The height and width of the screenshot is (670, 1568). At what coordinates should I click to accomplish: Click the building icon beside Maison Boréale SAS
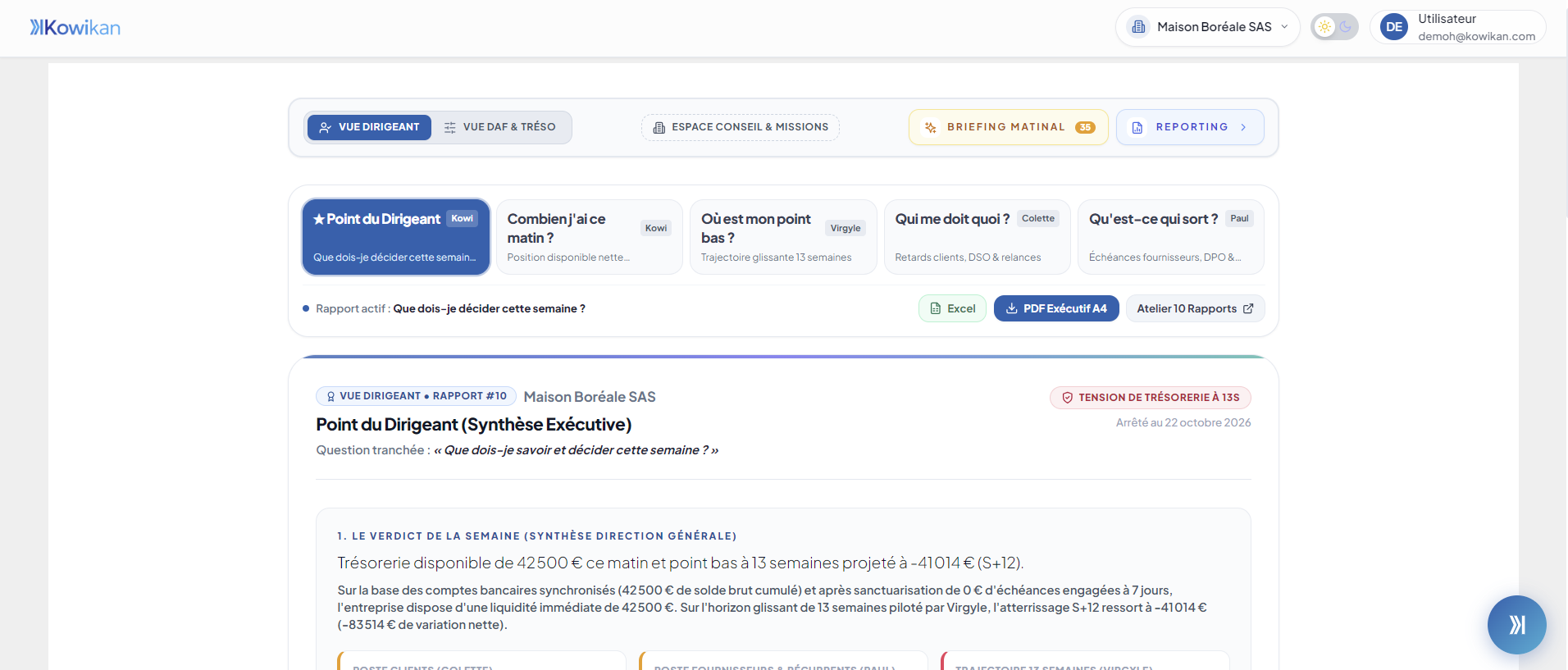1138,27
